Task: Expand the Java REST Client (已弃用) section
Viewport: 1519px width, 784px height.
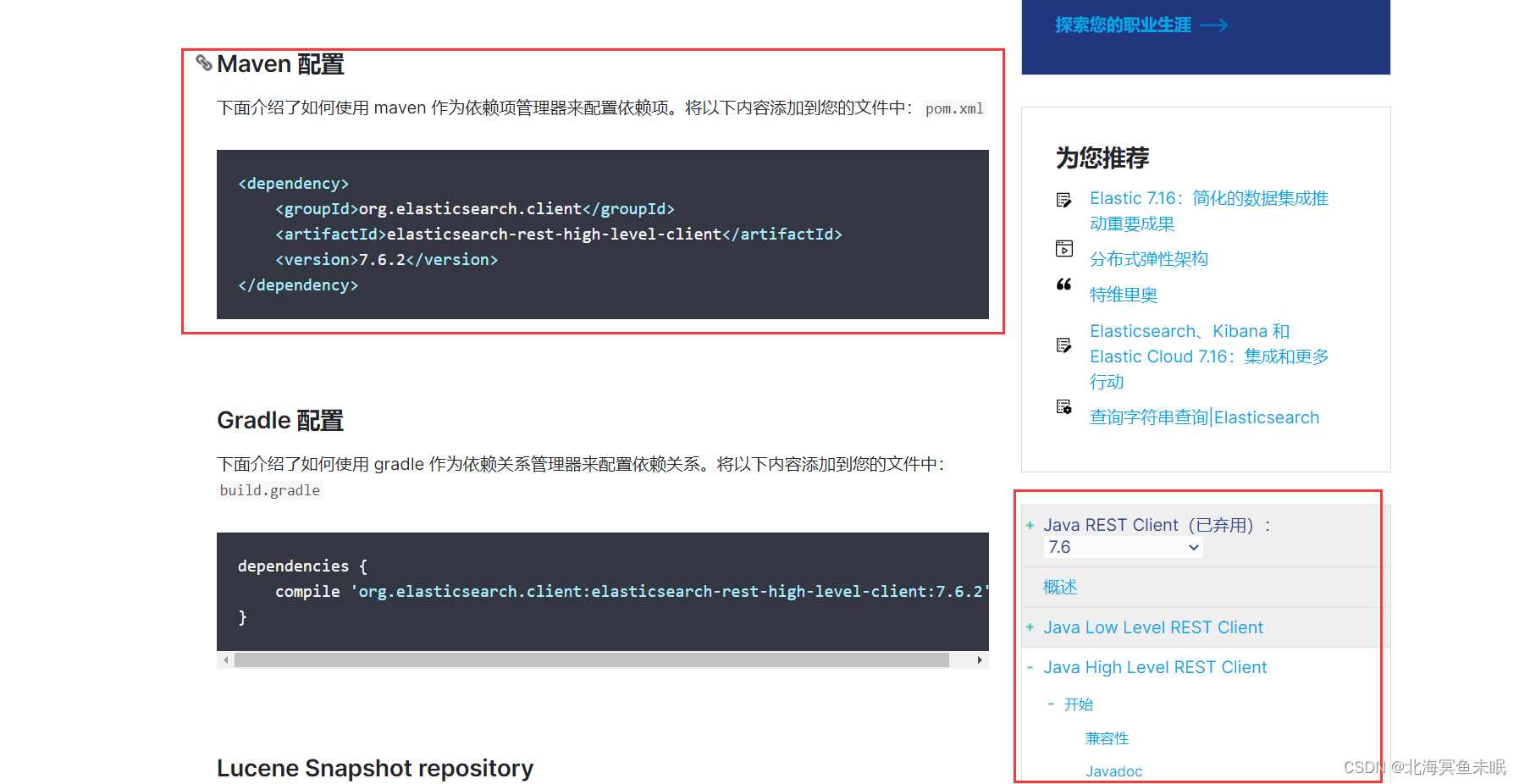Action: pos(1030,526)
